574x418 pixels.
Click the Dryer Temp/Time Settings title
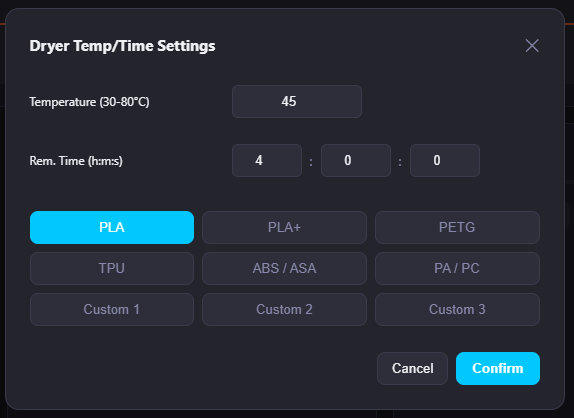tap(122, 46)
